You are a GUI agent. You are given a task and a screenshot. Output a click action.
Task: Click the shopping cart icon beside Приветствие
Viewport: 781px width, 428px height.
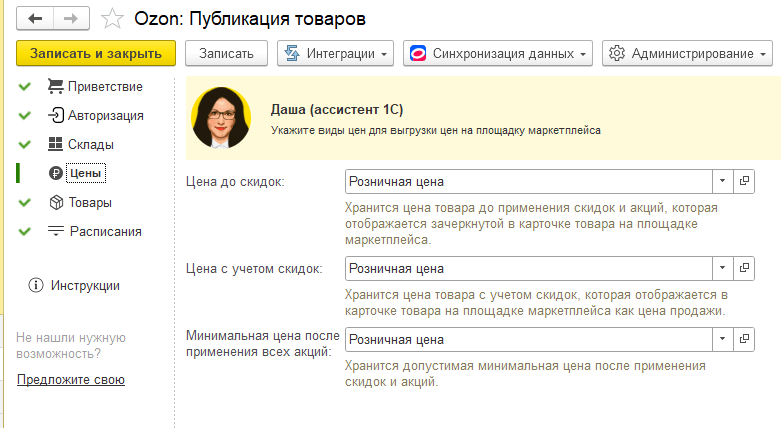55,86
